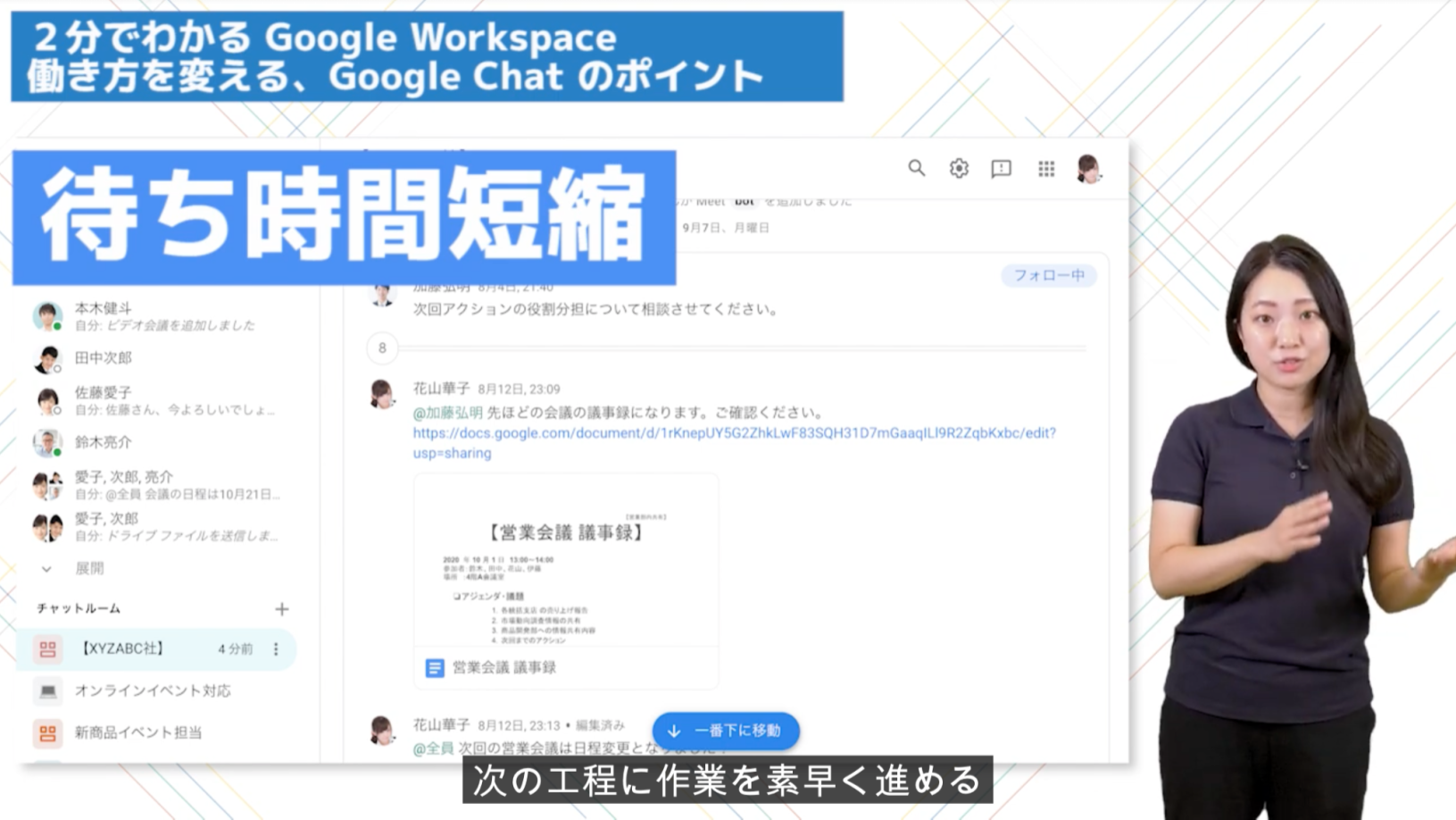
Task: Open the docs.google.com document link
Action: coord(734,443)
